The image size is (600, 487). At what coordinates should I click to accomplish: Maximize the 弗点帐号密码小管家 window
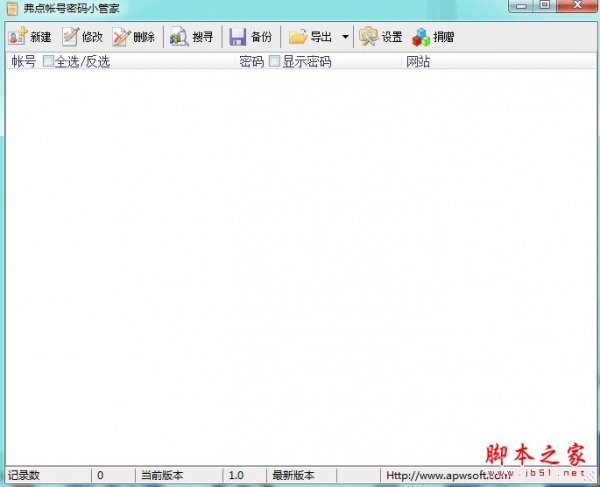point(545,5)
